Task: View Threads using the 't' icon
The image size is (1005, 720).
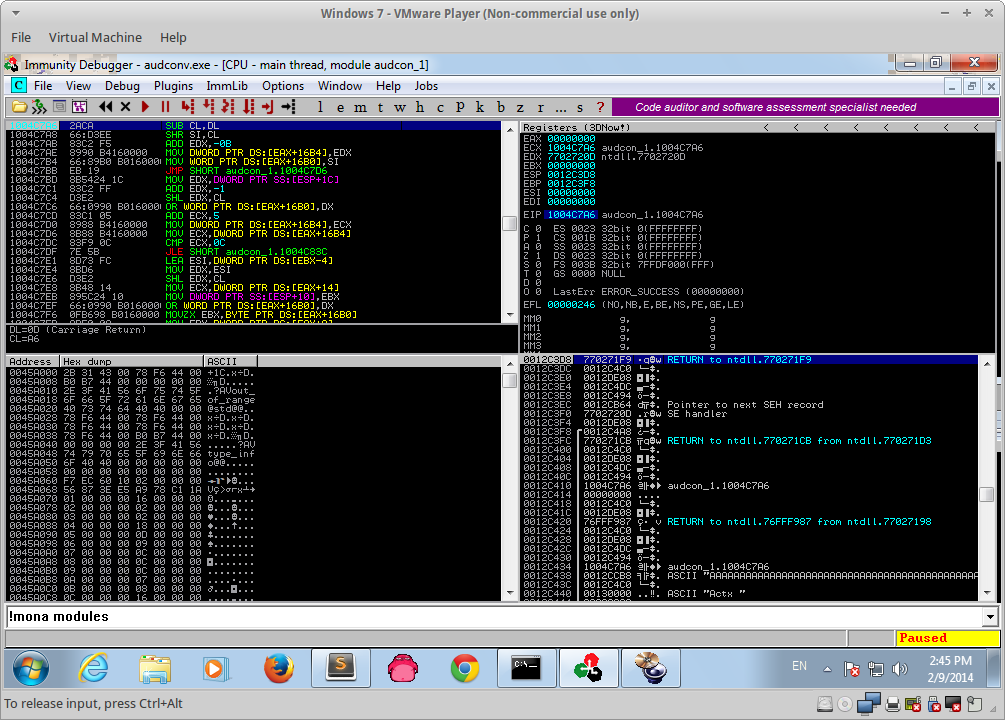Action: point(383,105)
